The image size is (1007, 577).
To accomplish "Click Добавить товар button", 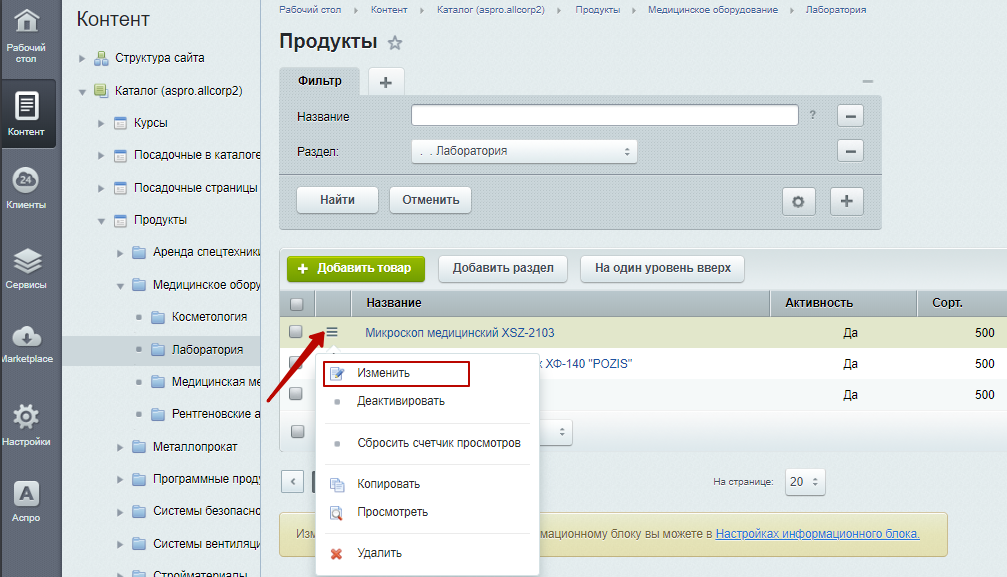I will click(356, 268).
